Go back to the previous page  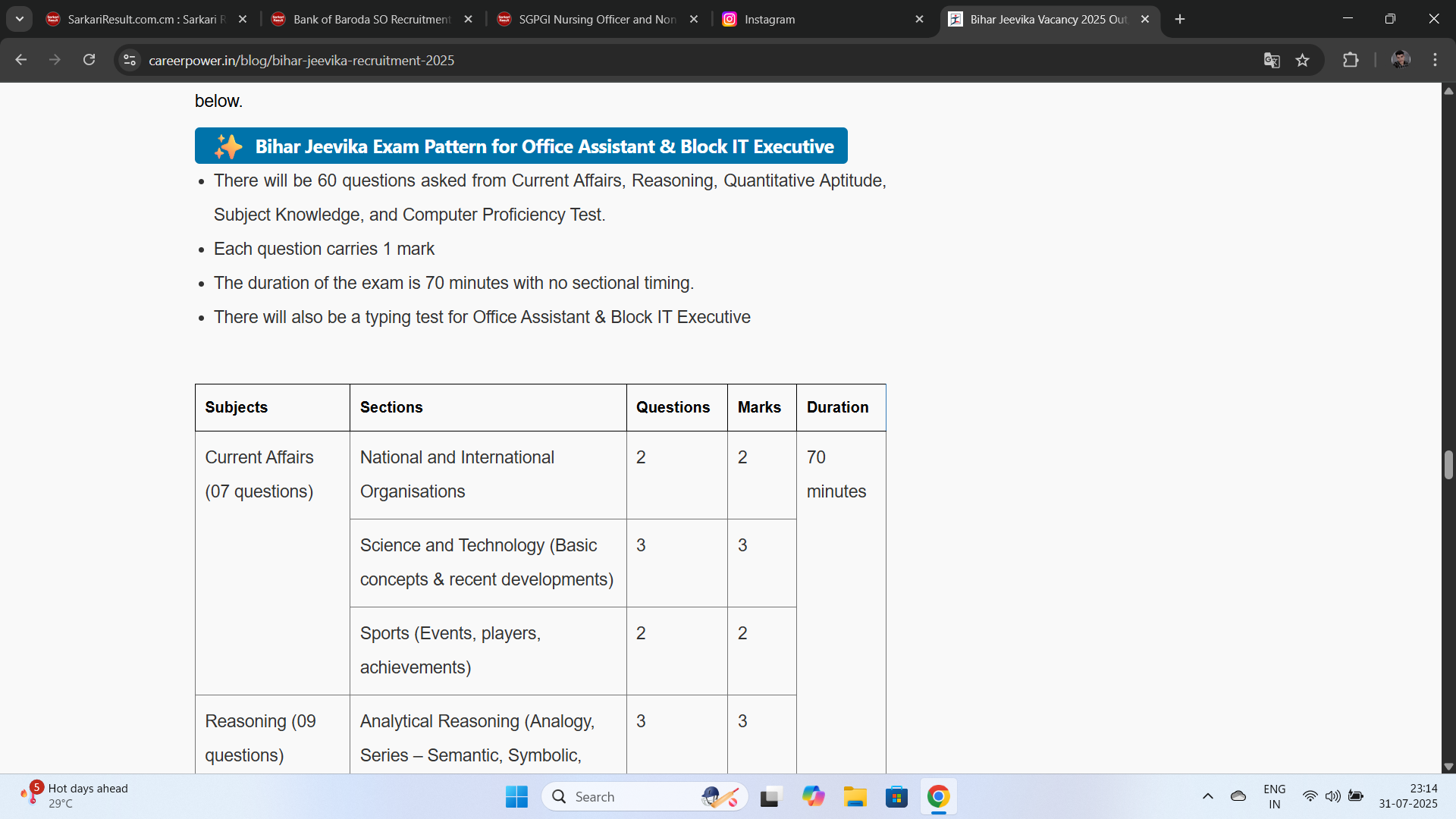pyautogui.click(x=20, y=60)
